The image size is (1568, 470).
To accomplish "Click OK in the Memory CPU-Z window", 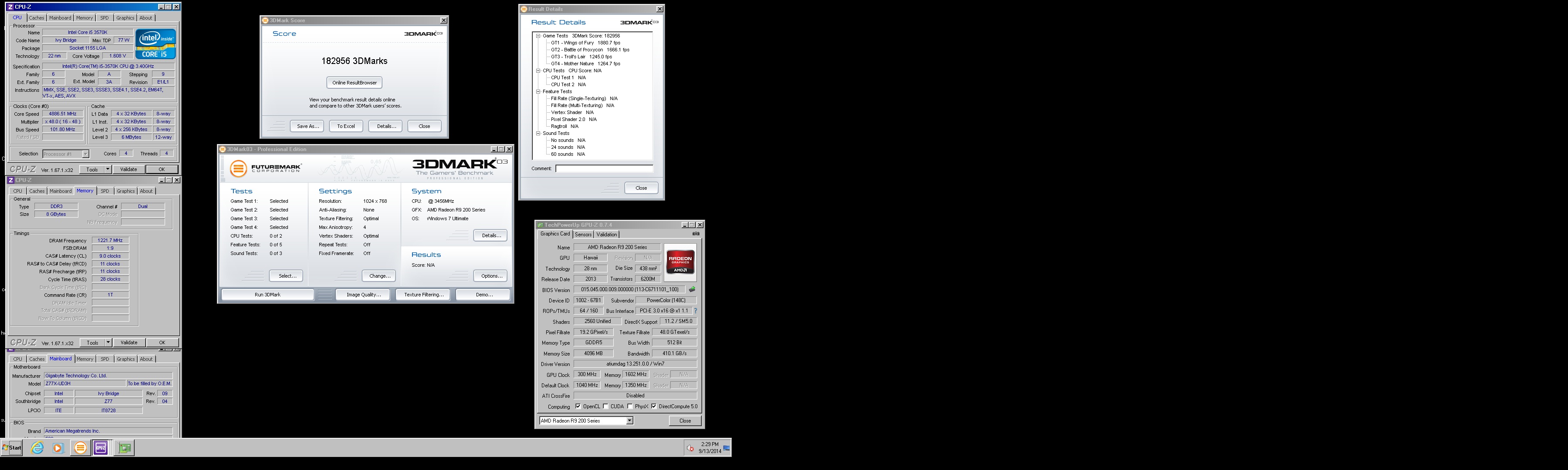I will 162,343.
